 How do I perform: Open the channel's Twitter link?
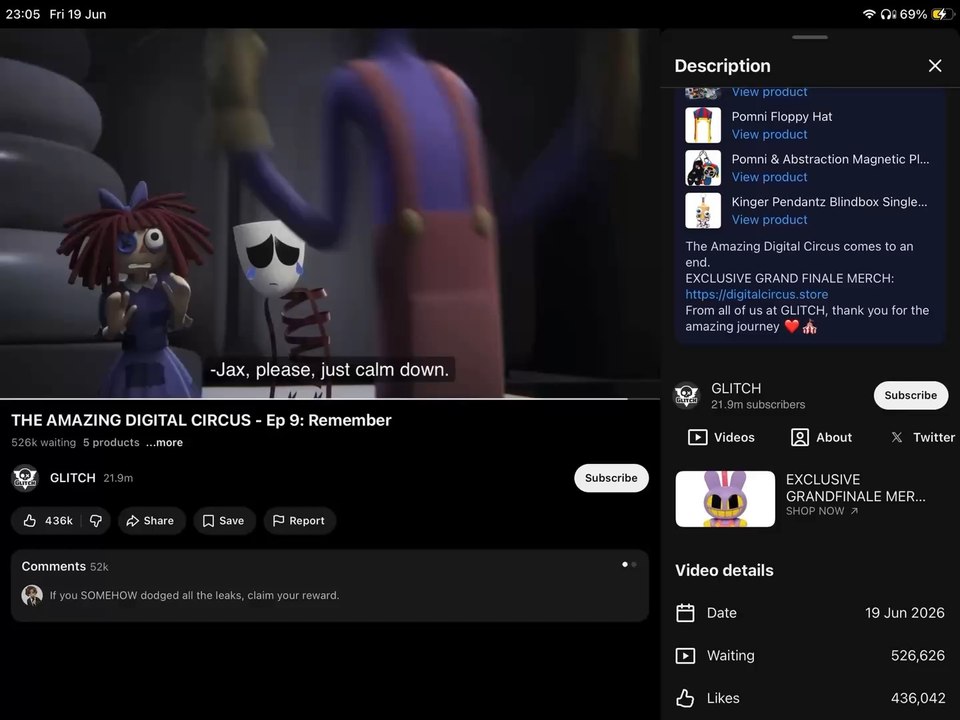coord(923,437)
